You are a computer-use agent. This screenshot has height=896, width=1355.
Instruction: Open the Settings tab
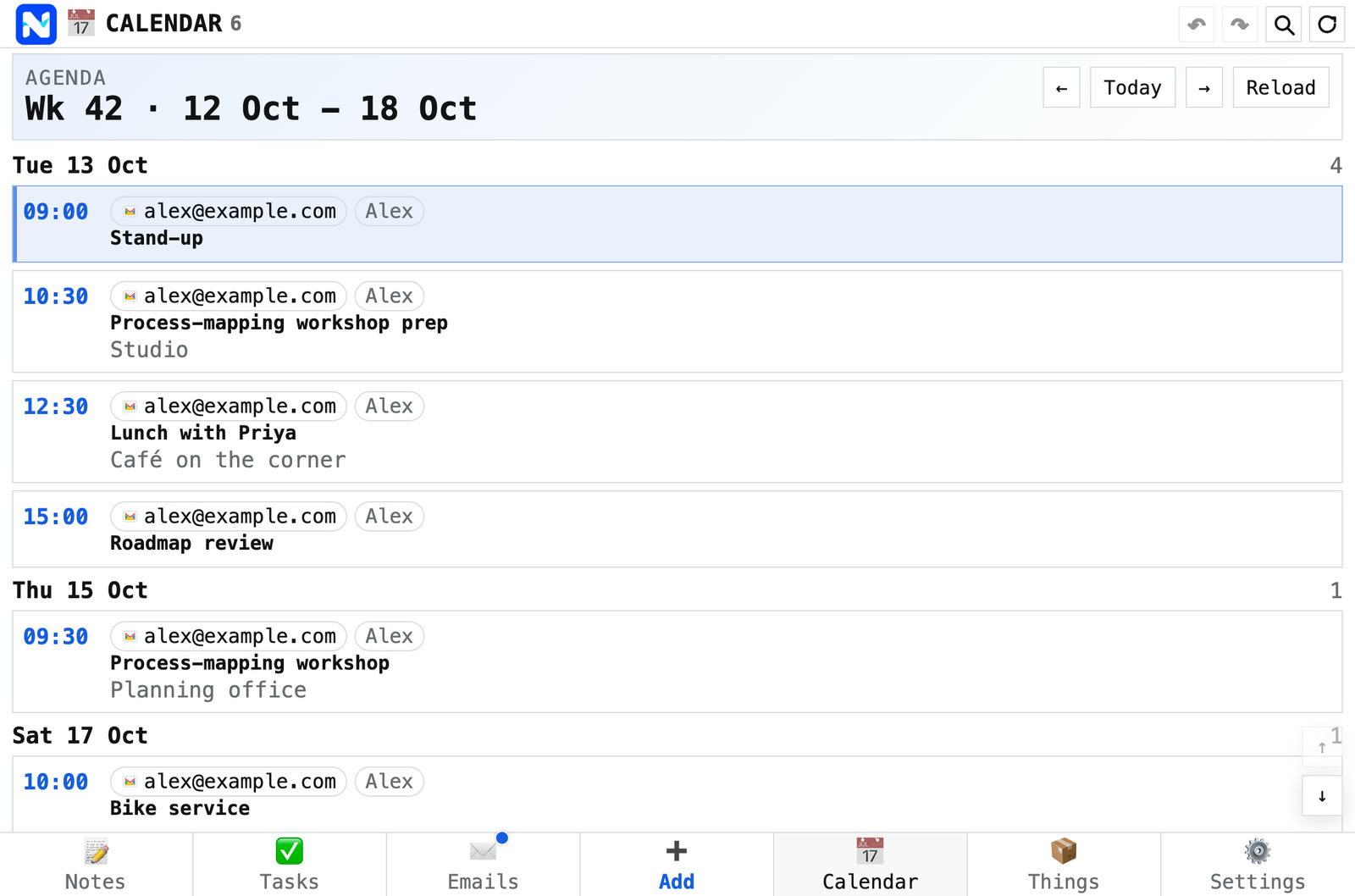pos(1258,865)
